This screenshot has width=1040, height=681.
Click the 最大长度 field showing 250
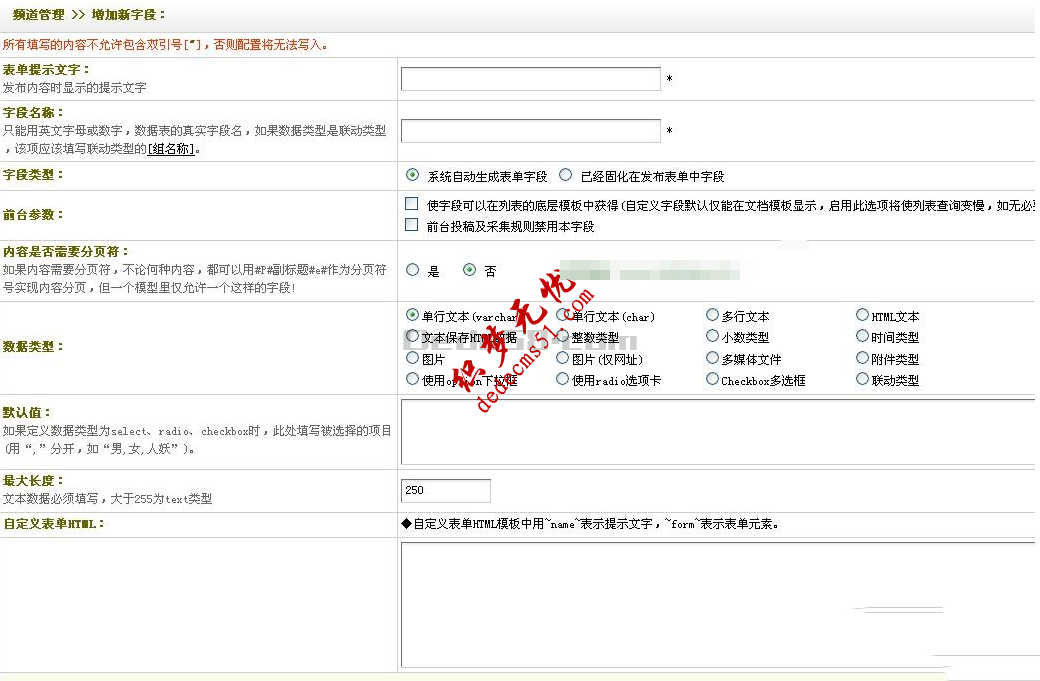pyautogui.click(x=445, y=490)
